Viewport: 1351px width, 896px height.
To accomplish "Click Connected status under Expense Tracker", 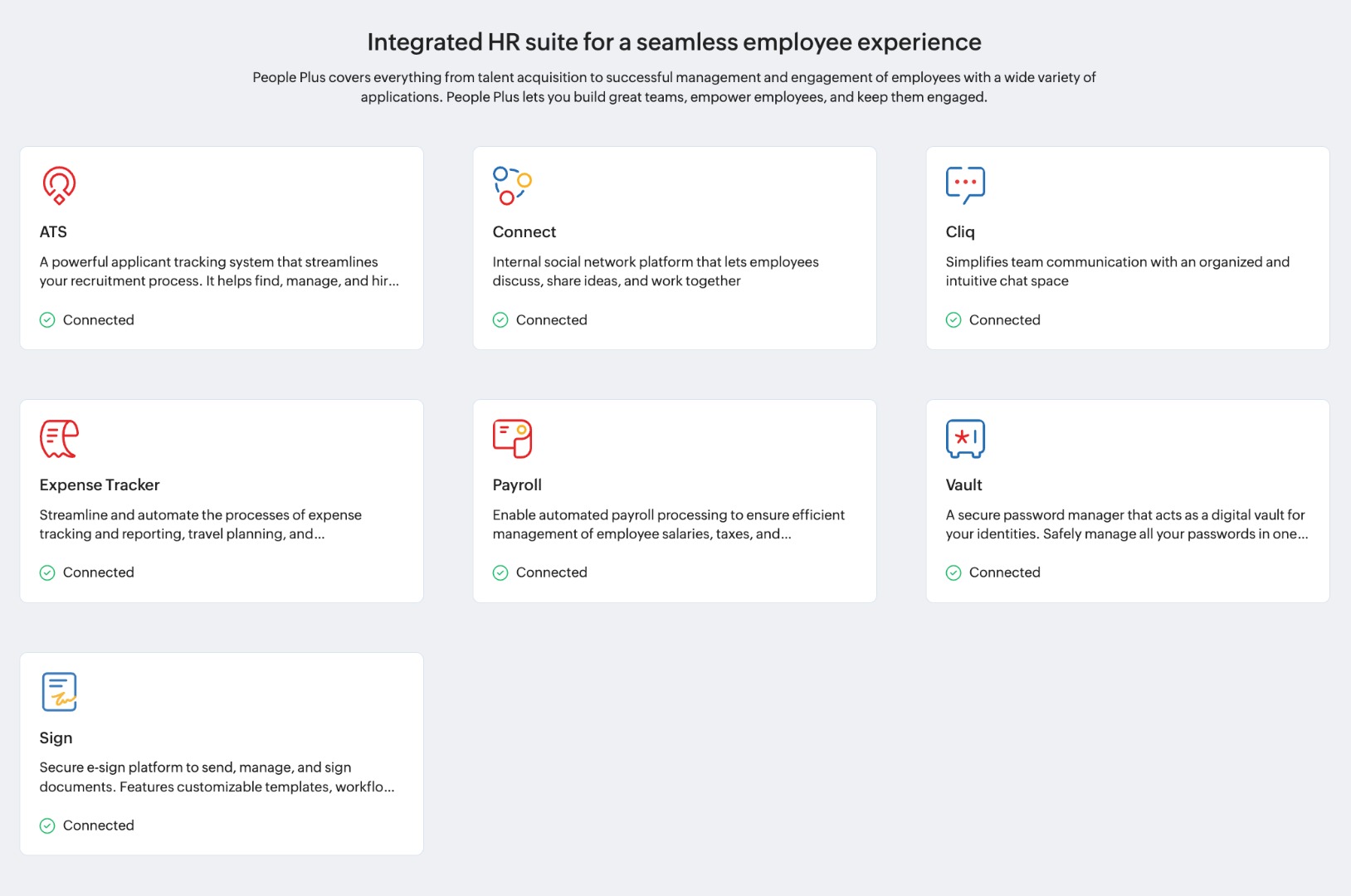I will tap(98, 572).
